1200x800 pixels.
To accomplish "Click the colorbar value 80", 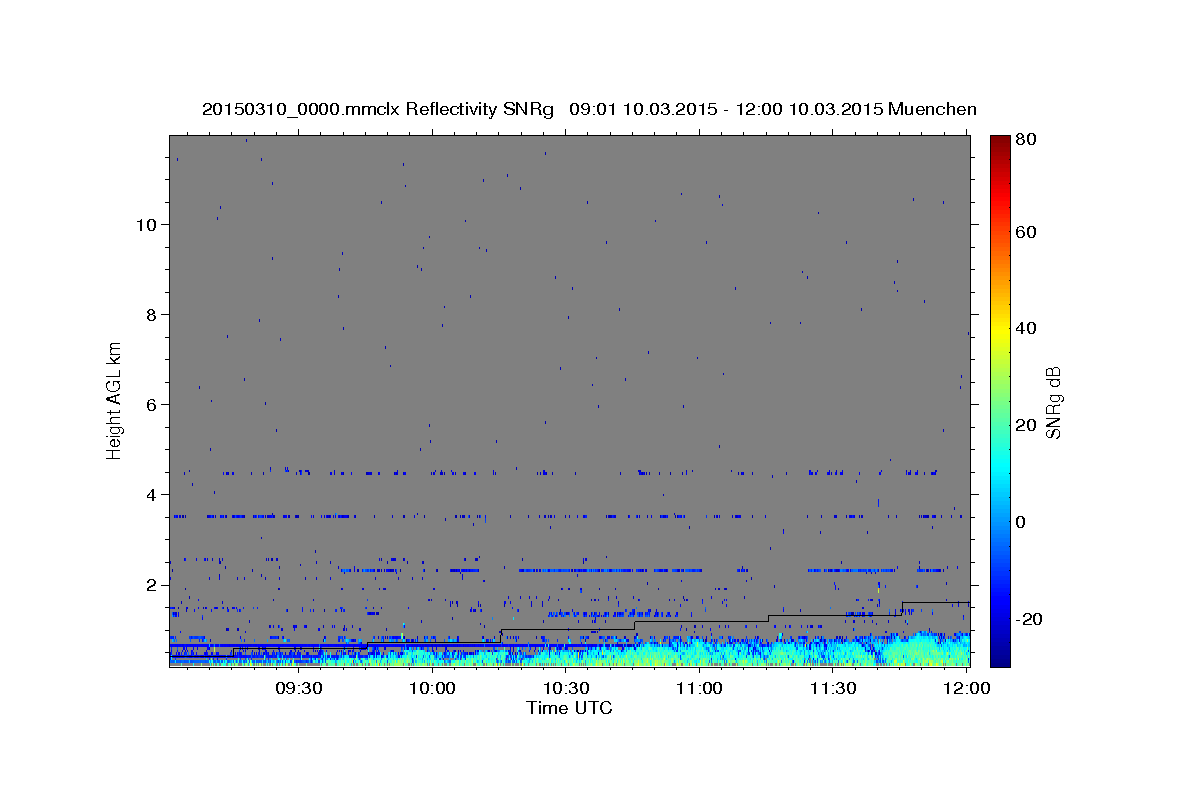I will click(x=1025, y=140).
